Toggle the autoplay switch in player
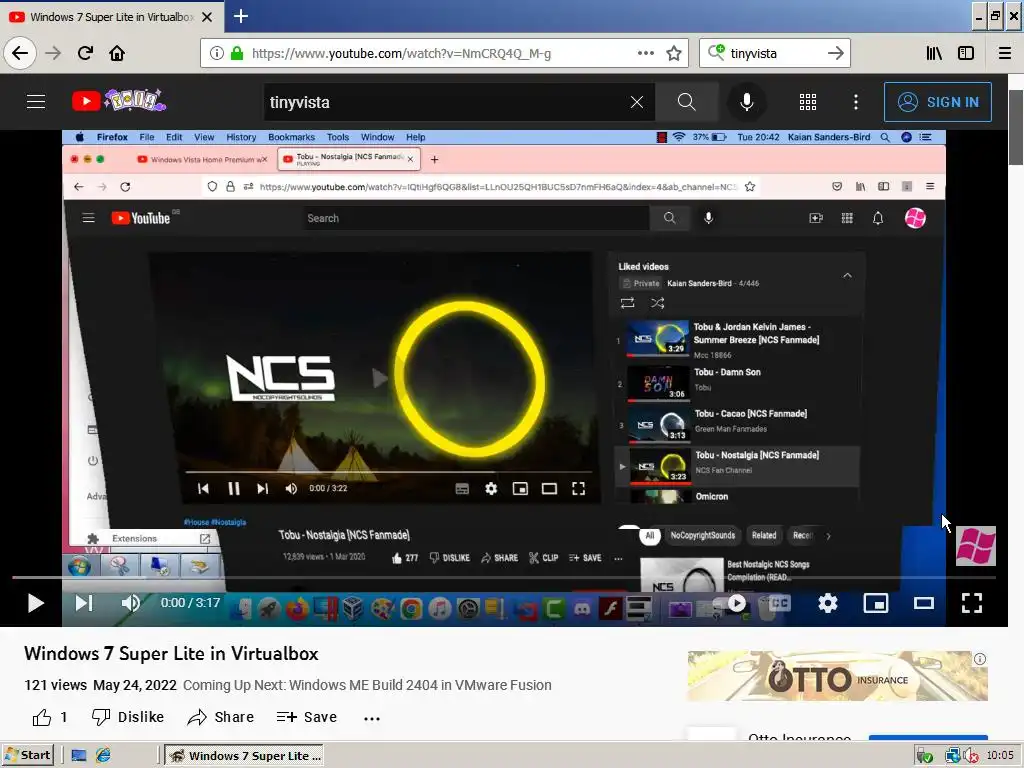The height and width of the screenshot is (768, 1024). pos(731,603)
